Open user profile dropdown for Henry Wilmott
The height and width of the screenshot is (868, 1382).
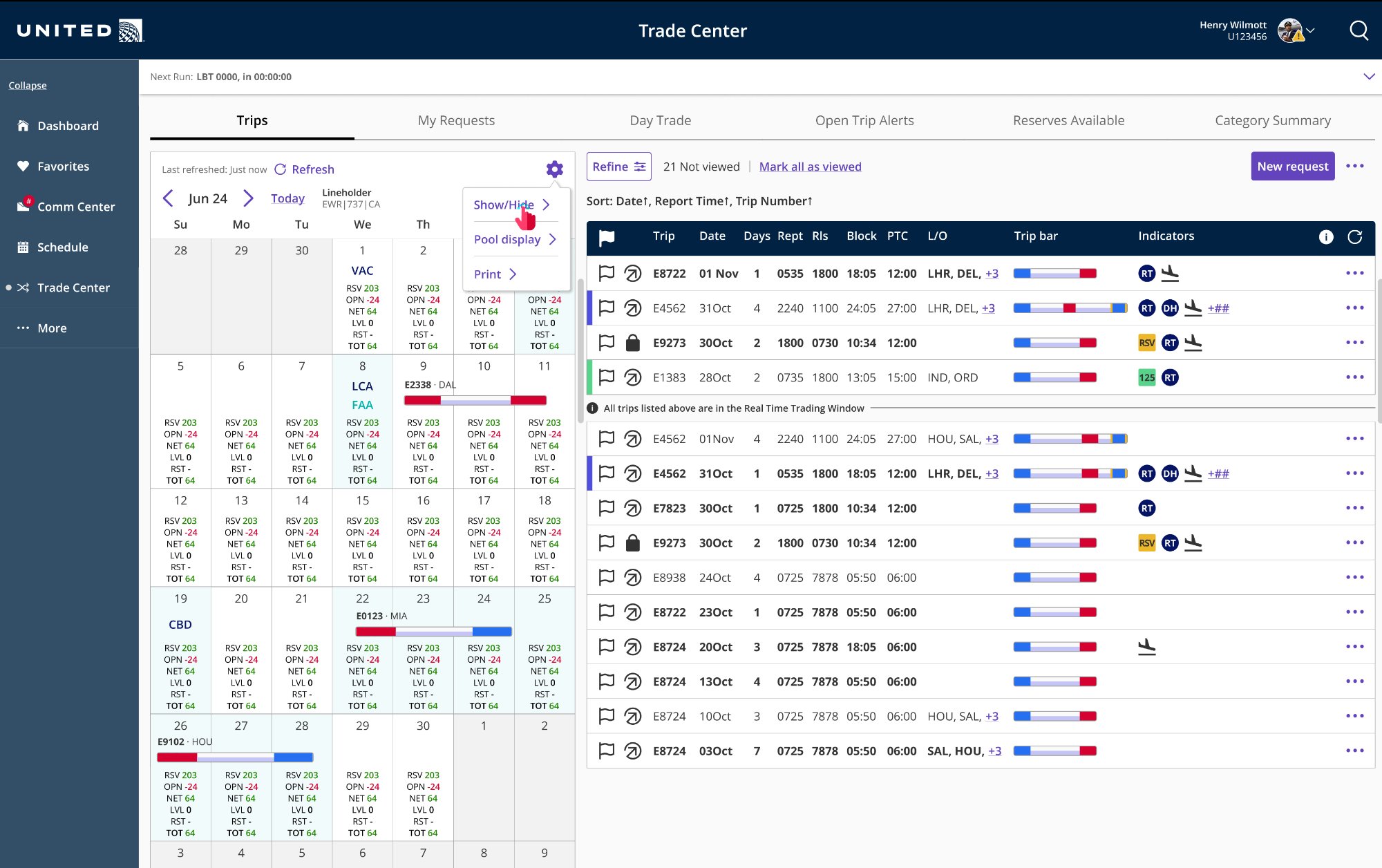click(x=1309, y=30)
